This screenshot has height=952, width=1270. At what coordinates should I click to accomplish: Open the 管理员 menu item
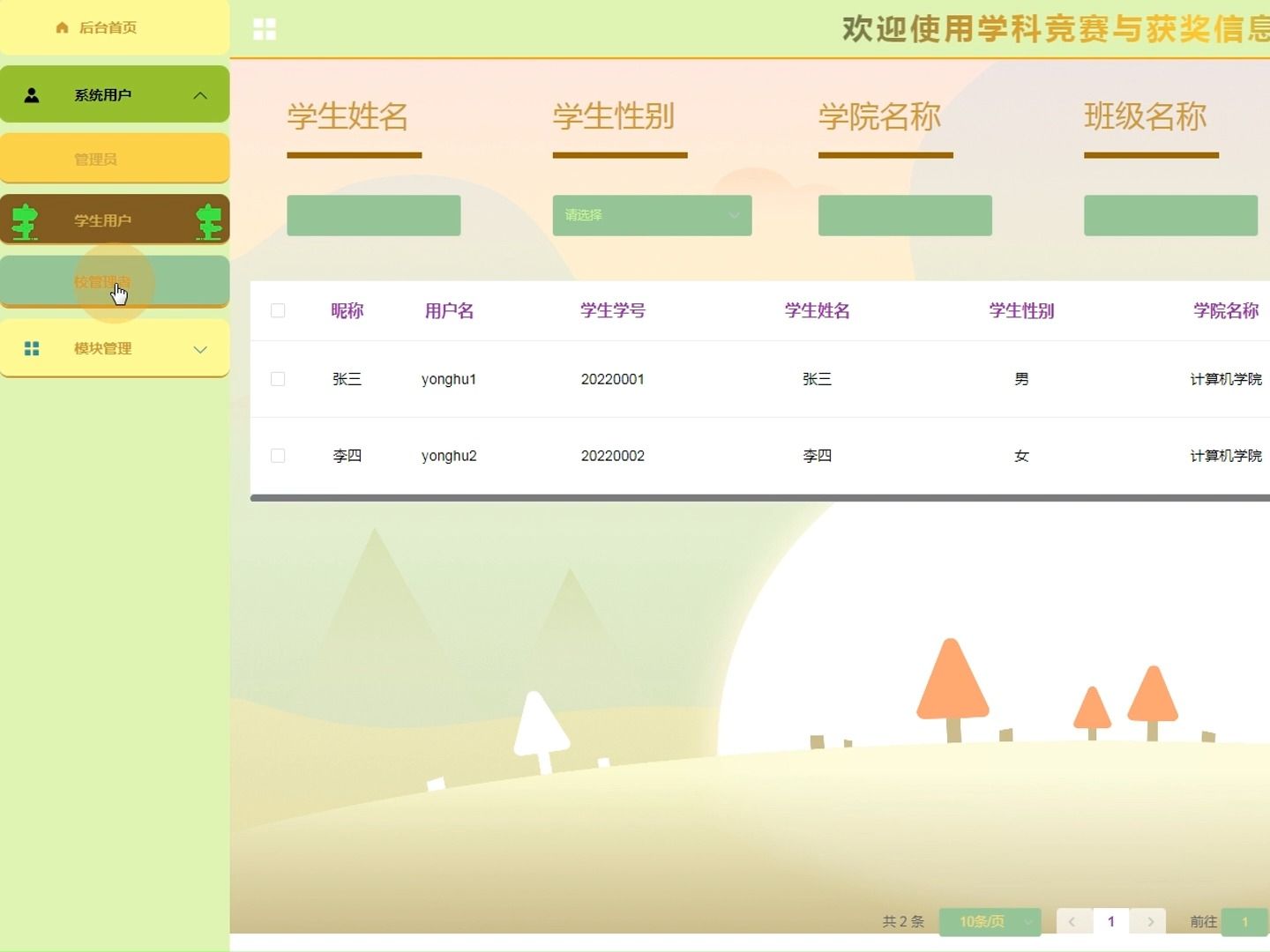click(x=95, y=158)
